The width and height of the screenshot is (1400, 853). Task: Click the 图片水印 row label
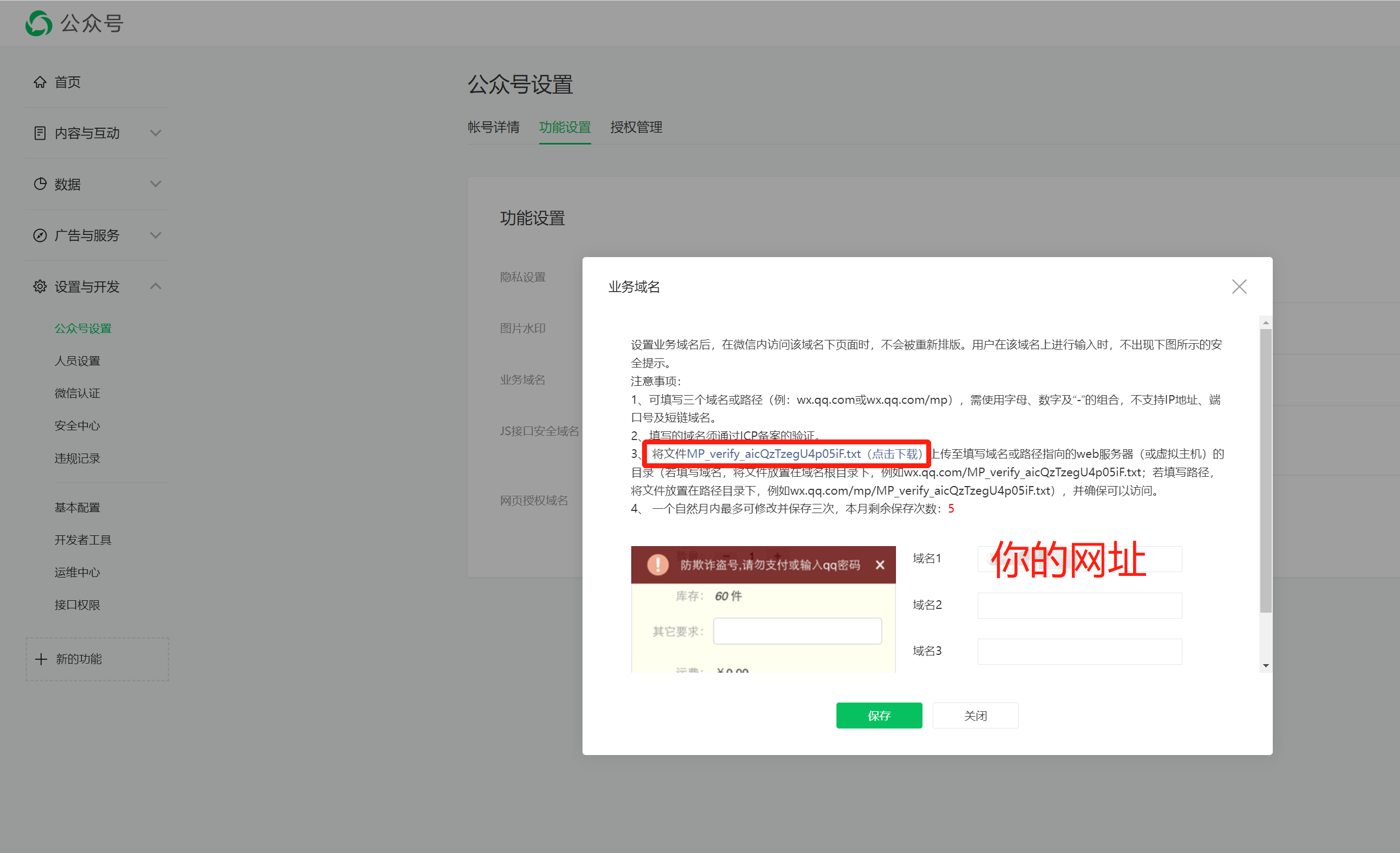523,328
